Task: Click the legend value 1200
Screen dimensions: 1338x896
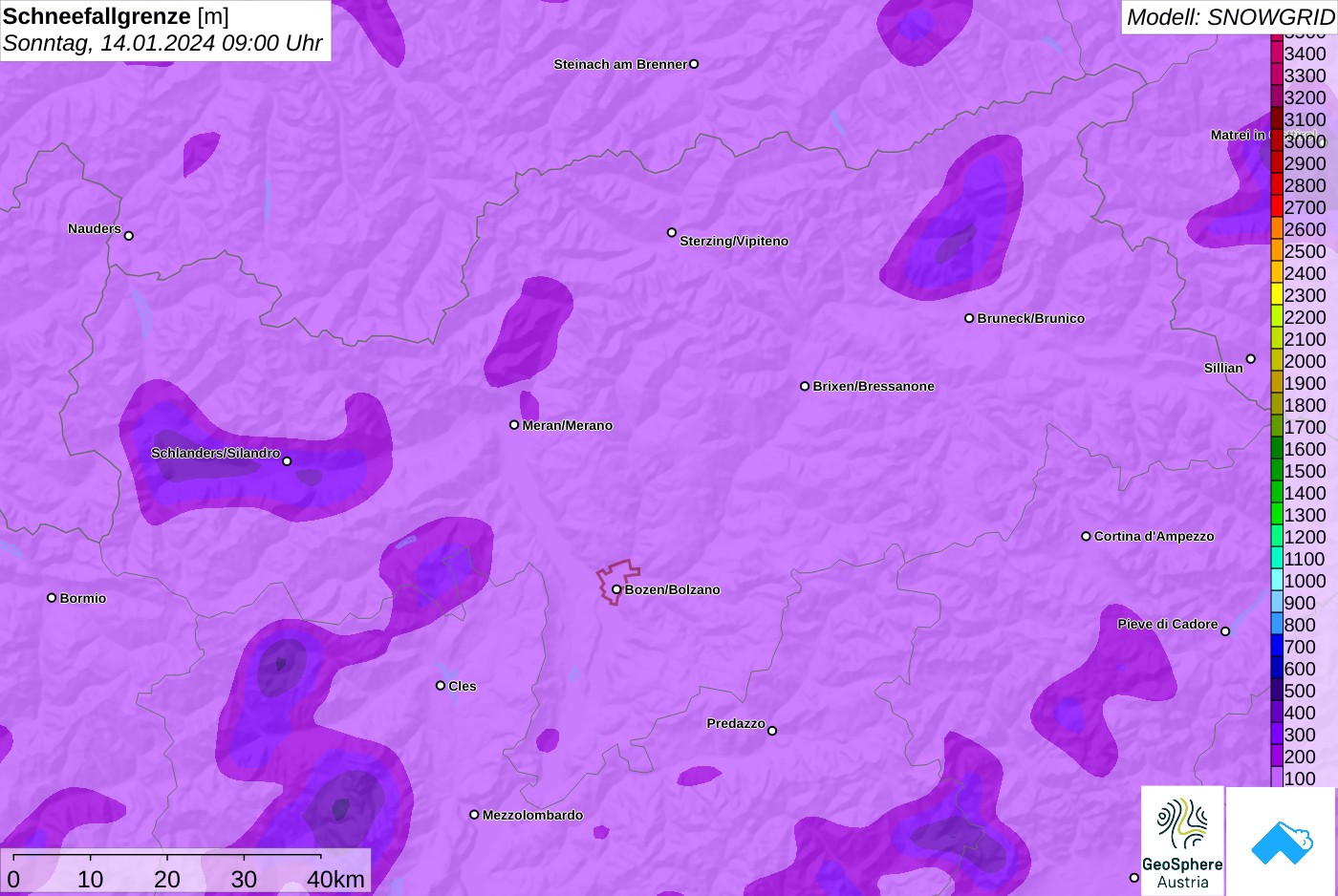Action: pos(1305,537)
